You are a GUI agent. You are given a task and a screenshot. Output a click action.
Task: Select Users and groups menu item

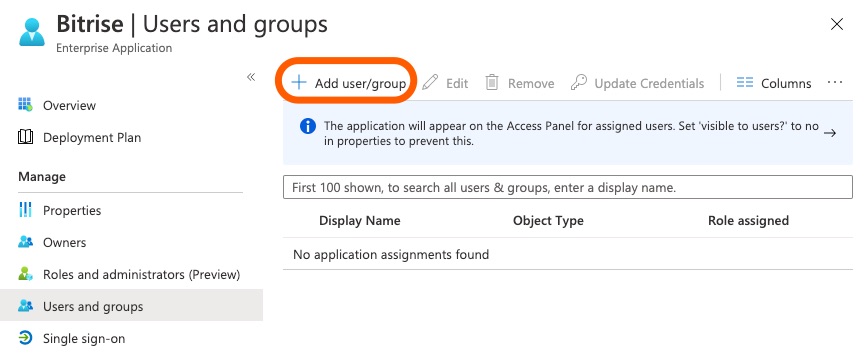click(x=131, y=306)
